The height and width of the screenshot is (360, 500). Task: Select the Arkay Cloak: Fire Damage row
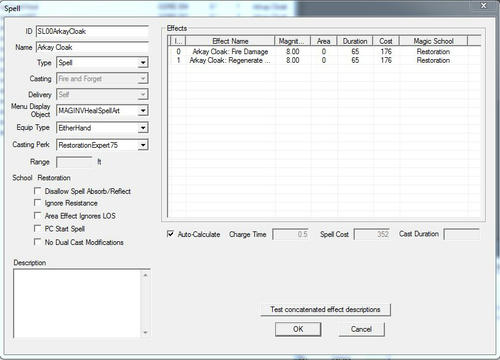pyautogui.click(x=324, y=52)
